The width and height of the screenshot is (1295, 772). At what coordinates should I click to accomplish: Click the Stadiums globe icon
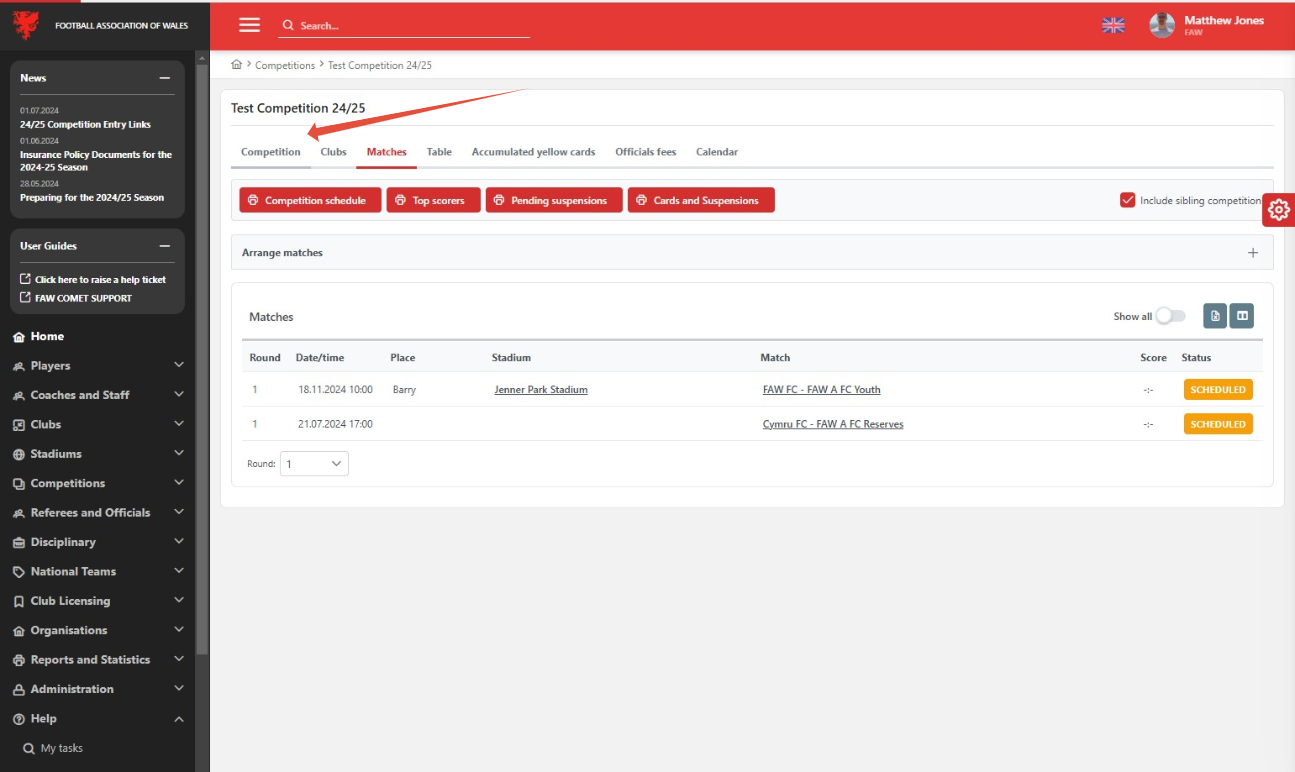tap(19, 454)
